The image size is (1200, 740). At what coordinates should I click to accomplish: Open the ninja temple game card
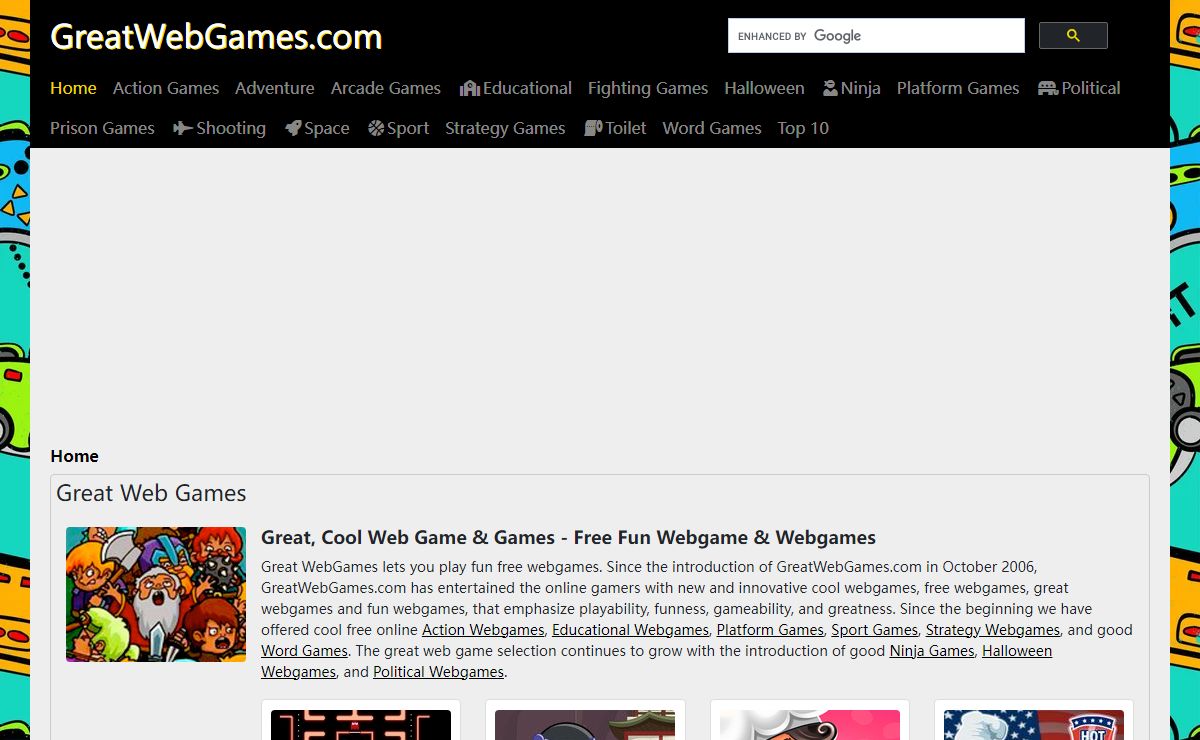coord(585,722)
